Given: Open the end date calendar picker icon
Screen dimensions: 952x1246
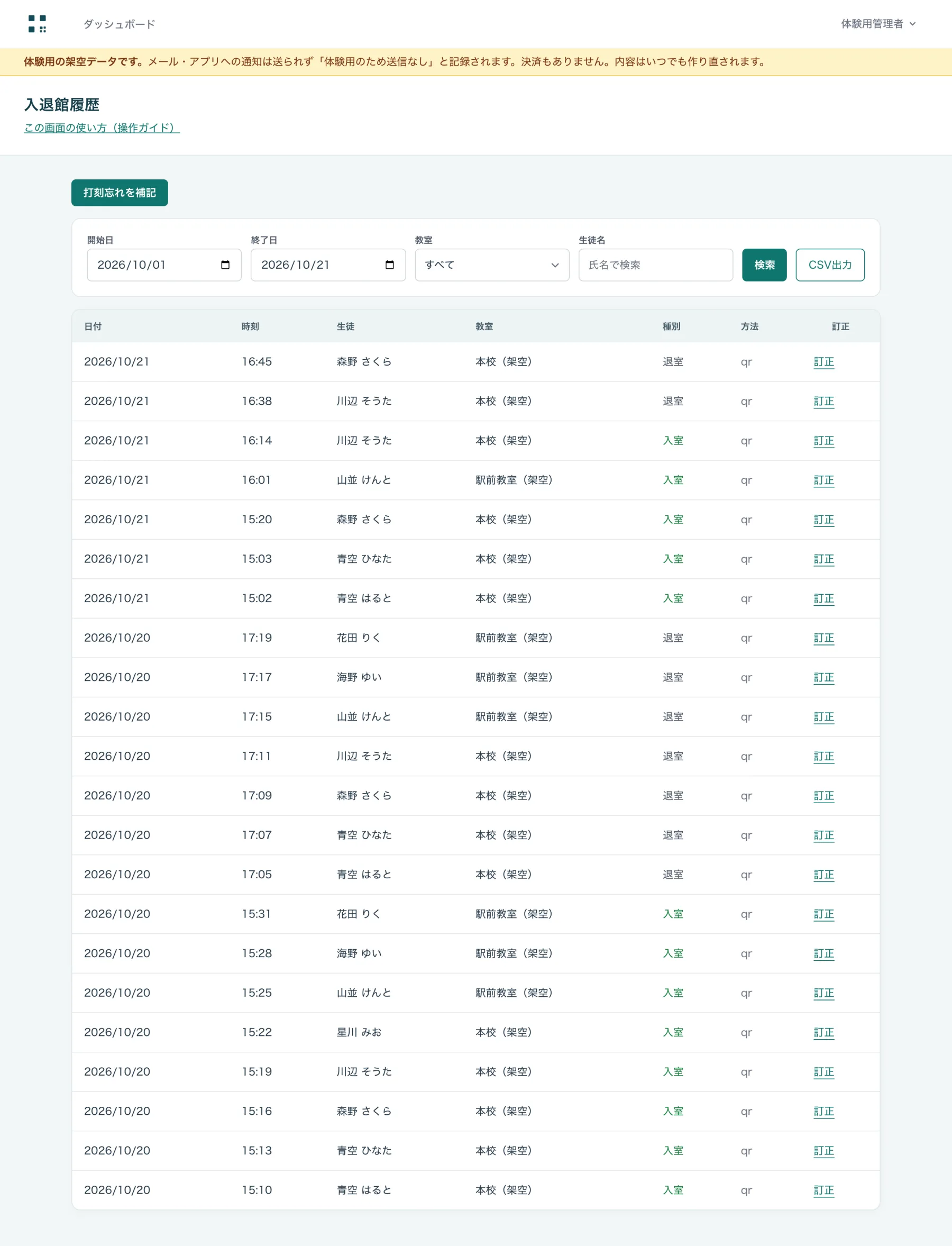Looking at the screenshot, I should [389, 265].
